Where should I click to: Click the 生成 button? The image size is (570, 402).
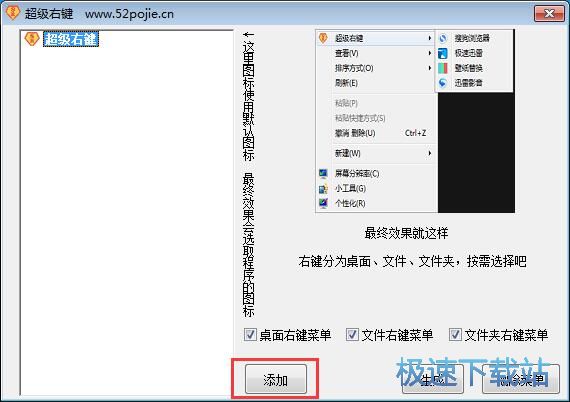(433, 379)
